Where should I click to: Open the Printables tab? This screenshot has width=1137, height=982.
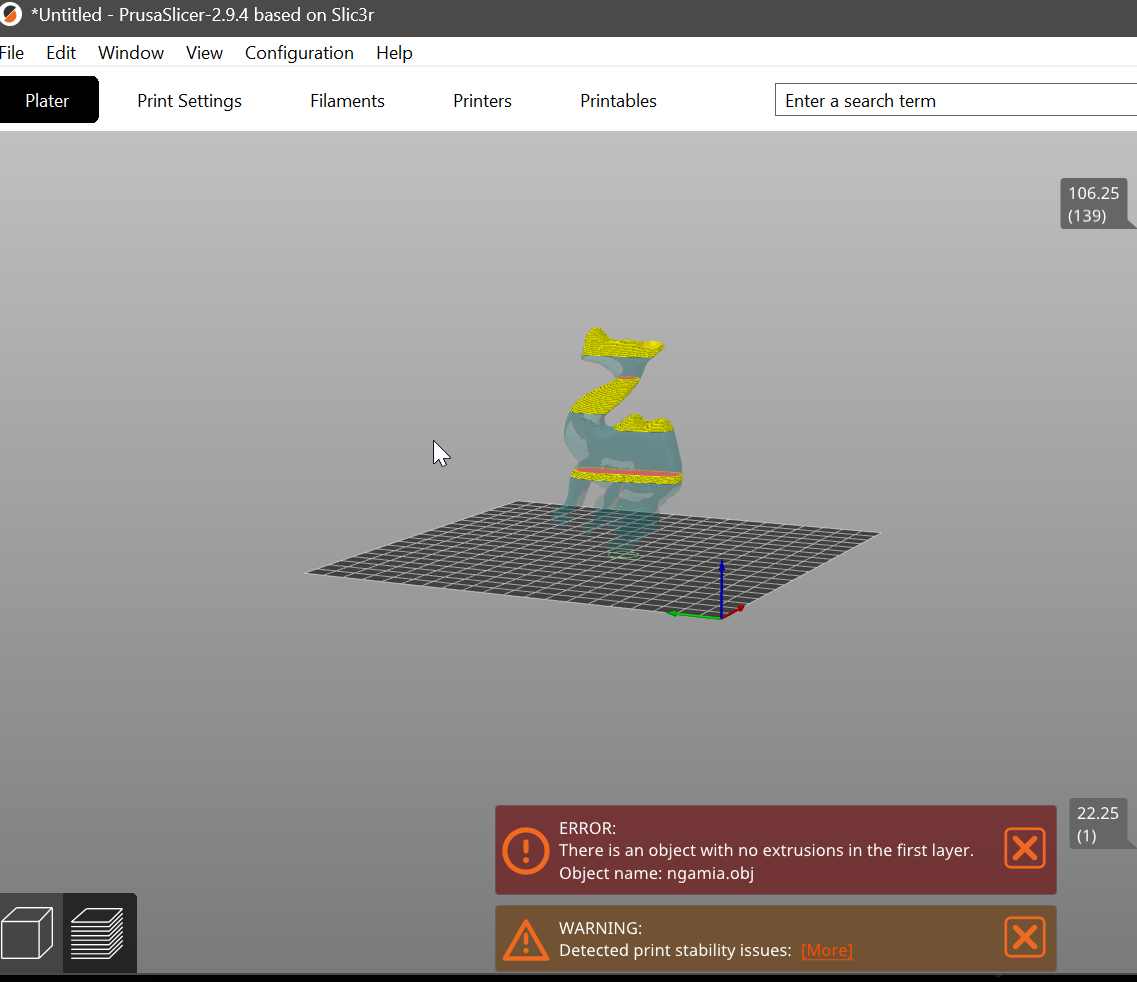(618, 101)
